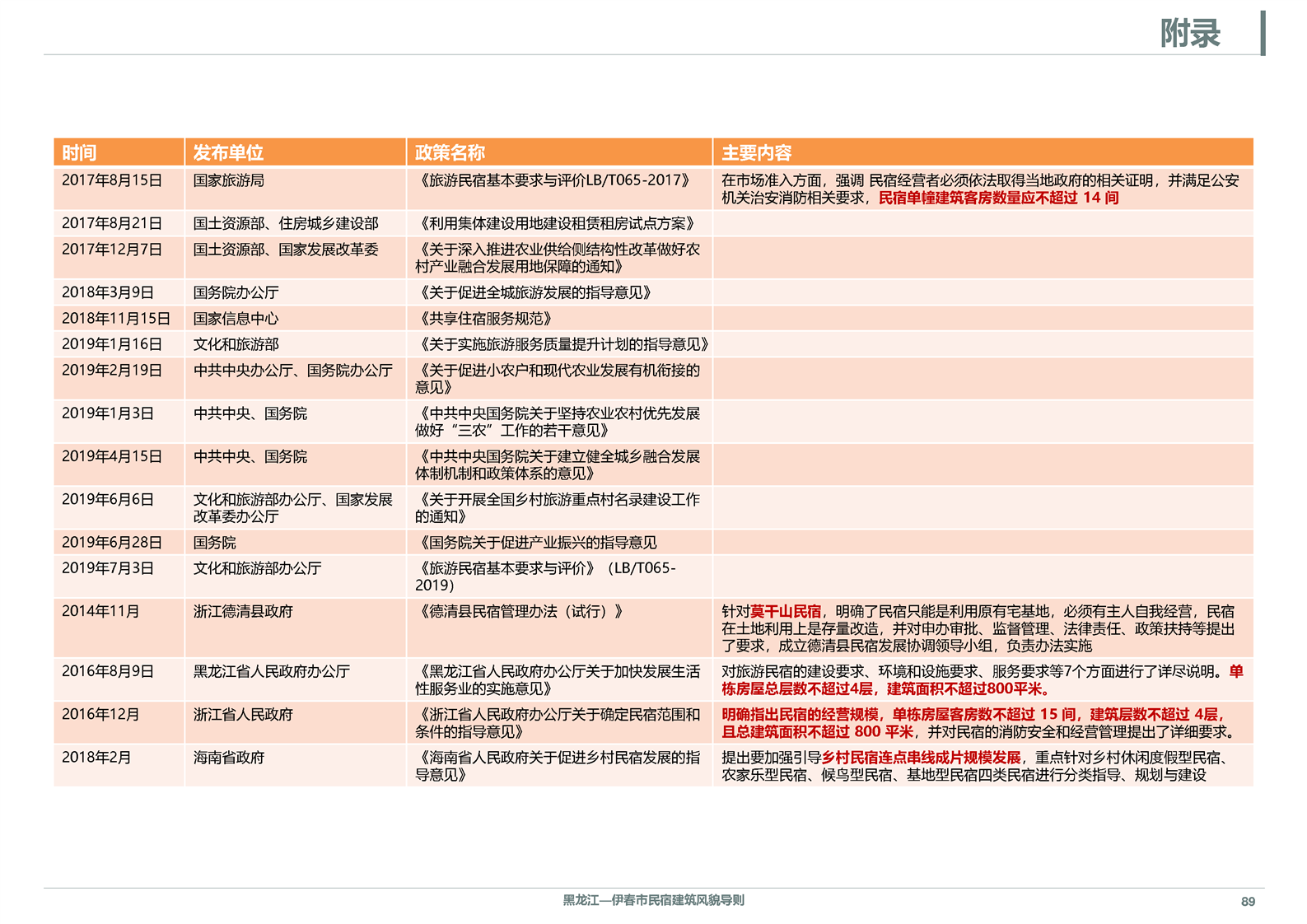The image size is (1307, 924).
Task: Click policy 关于促进小农户和现代农业发展有机衔接的意见
Action: coord(558,379)
